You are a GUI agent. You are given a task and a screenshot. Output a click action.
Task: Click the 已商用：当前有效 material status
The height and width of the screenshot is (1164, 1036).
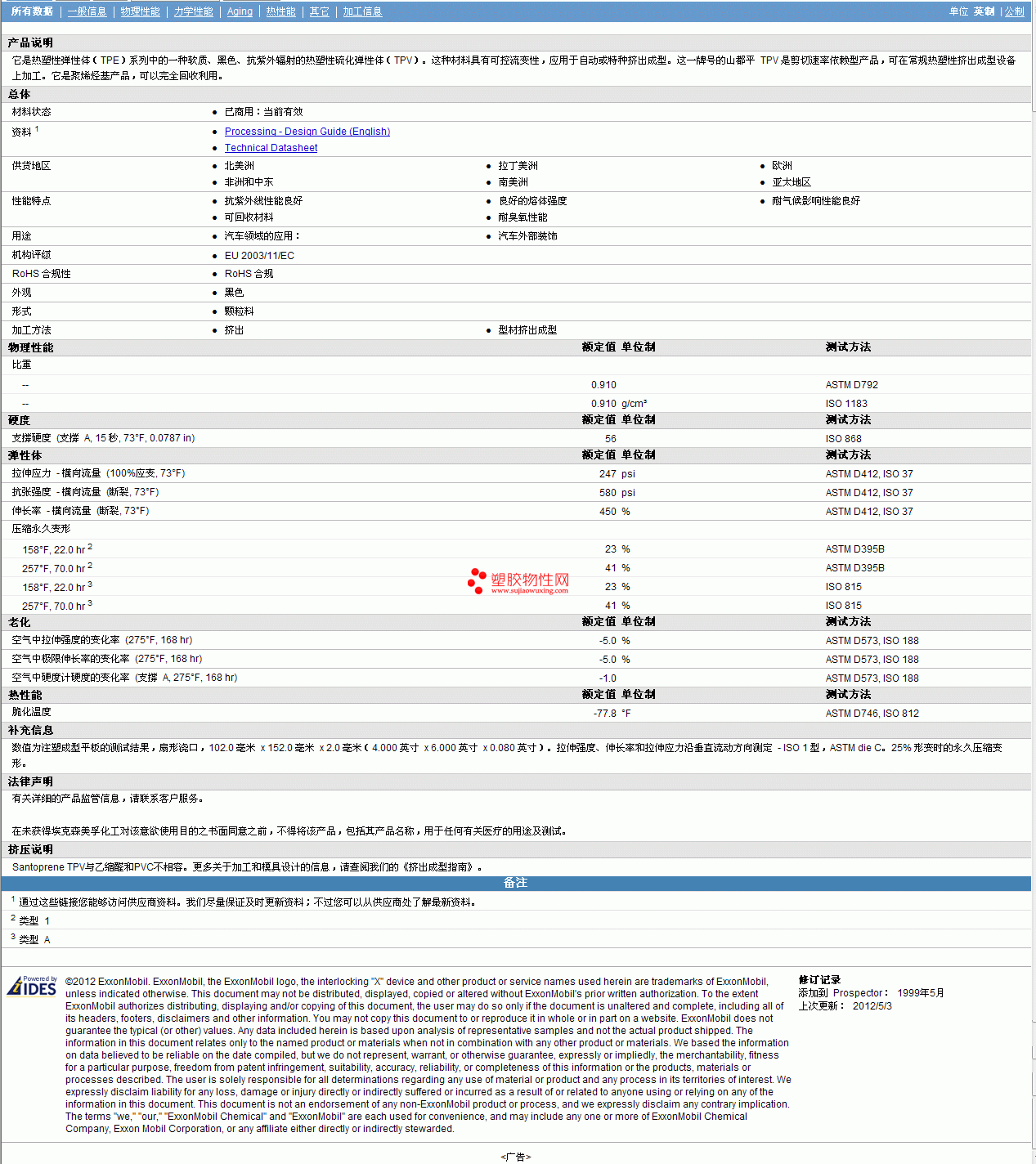point(263,112)
